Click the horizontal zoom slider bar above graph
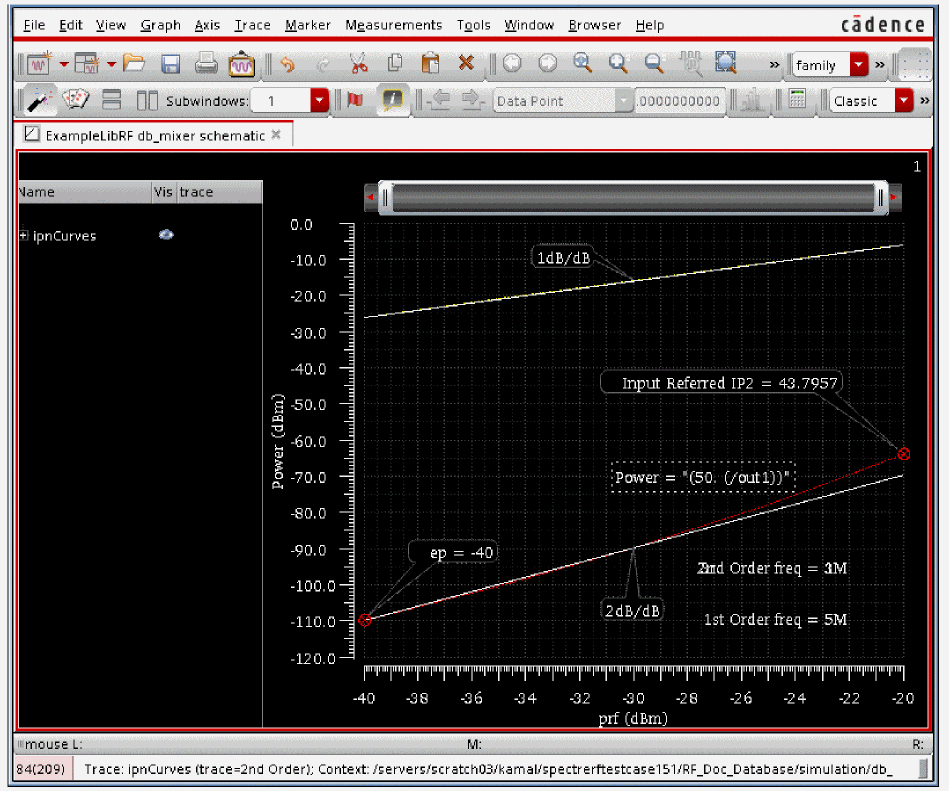This screenshot has width=949, height=791. pyautogui.click(x=630, y=198)
